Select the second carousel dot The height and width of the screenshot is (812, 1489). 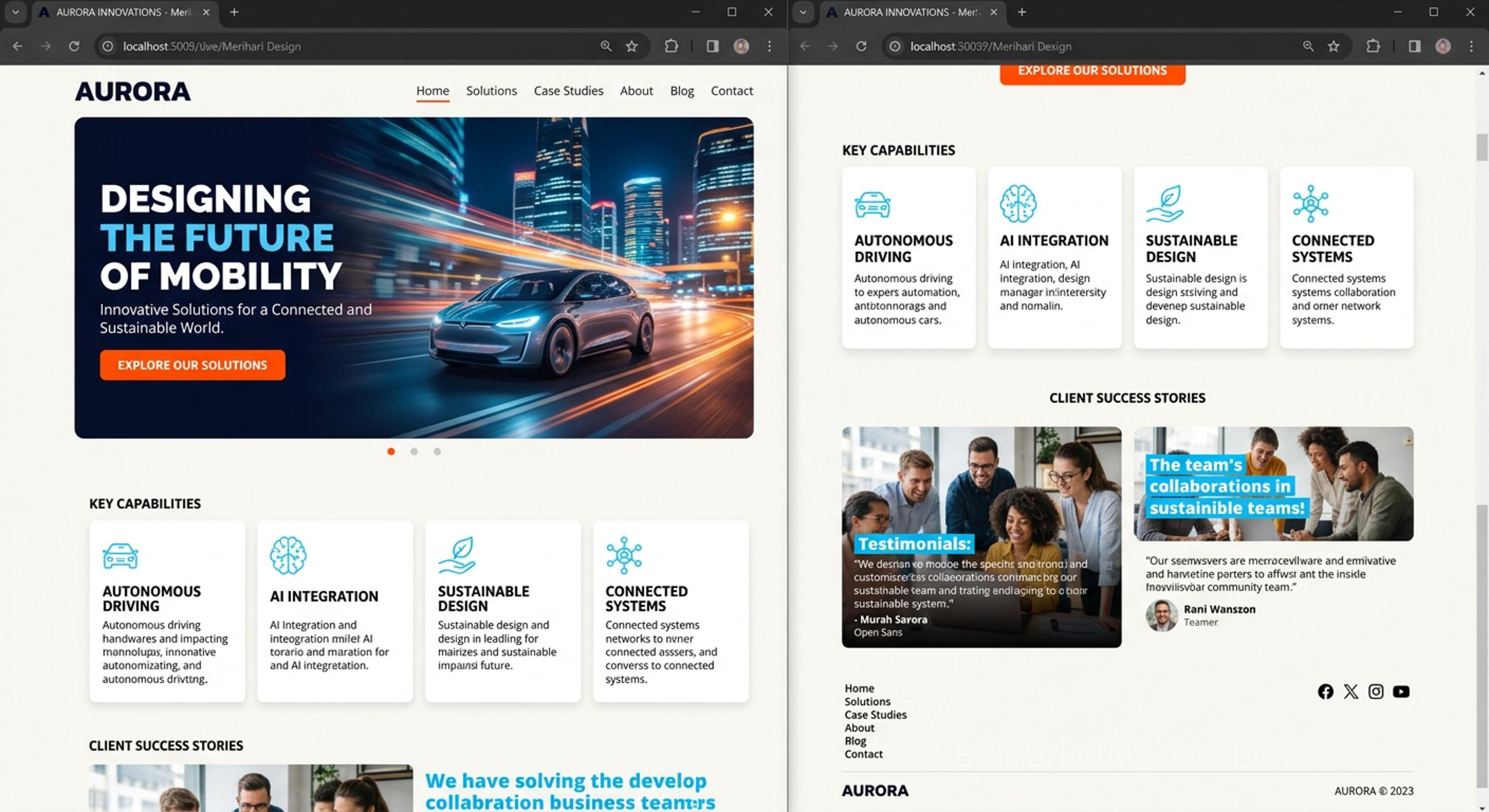pos(414,452)
